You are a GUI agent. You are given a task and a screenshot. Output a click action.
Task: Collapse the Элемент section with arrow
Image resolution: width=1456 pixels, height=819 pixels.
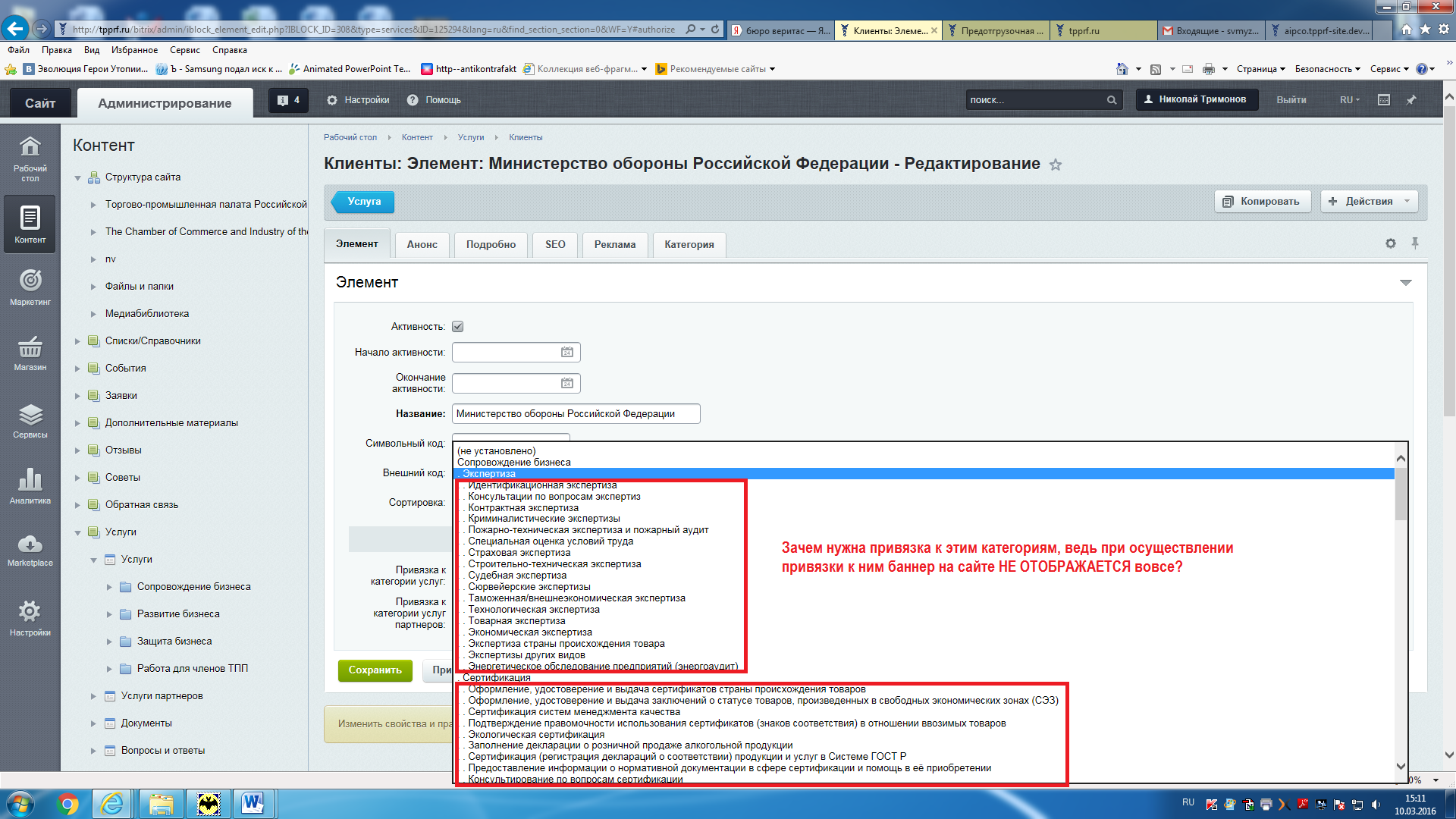tap(1405, 283)
